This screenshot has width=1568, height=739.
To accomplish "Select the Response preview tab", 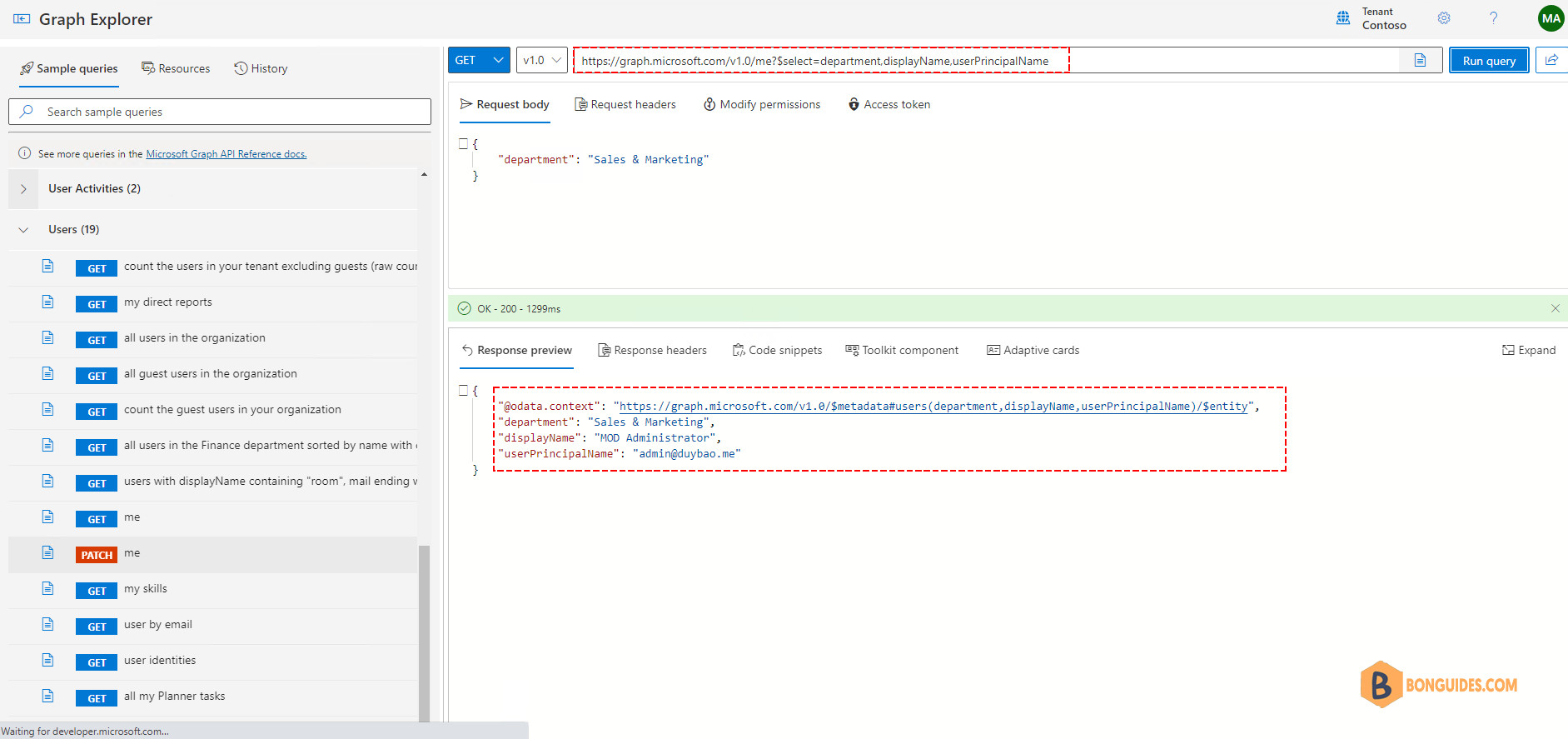I will pyautogui.click(x=517, y=350).
